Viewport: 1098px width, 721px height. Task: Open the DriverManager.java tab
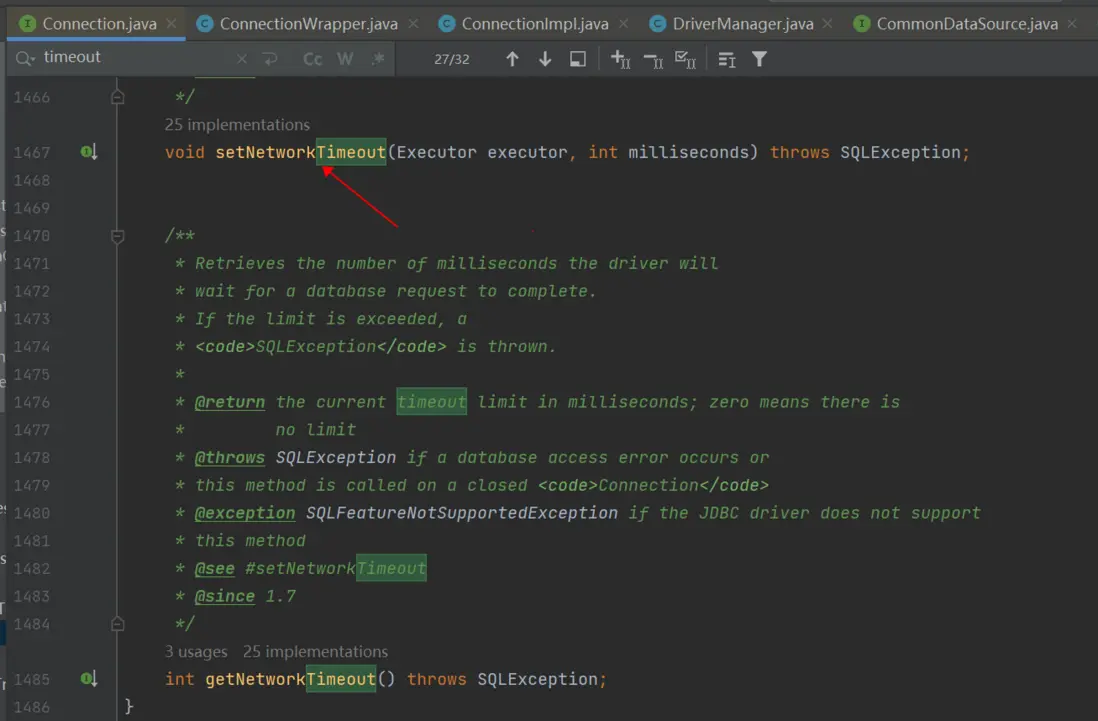coord(742,24)
